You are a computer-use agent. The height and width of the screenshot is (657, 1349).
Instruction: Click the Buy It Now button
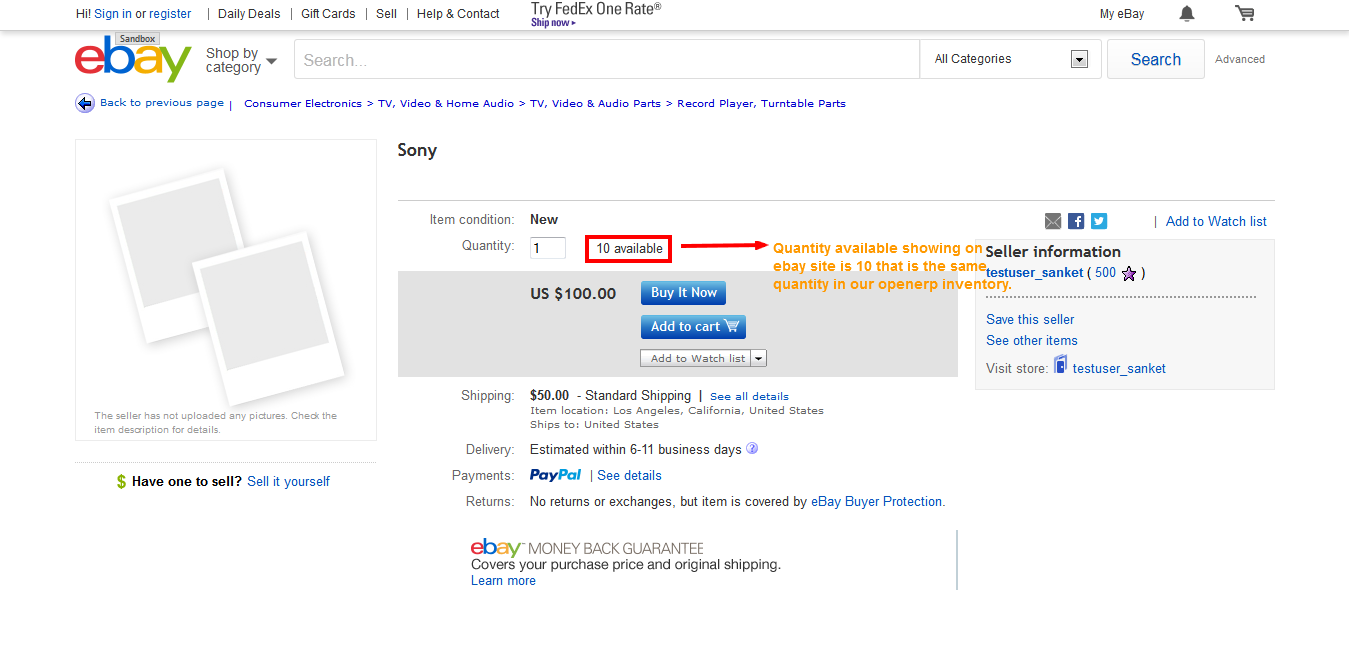point(684,293)
